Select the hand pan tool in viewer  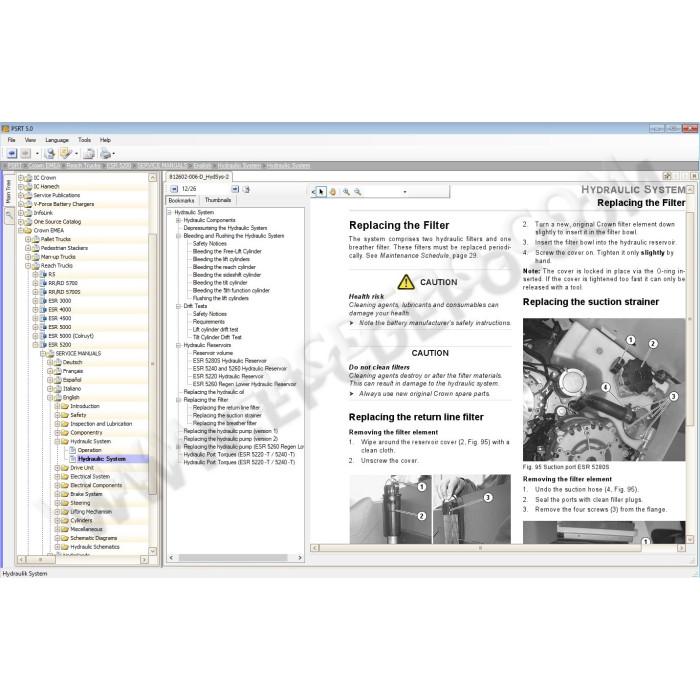(333, 192)
